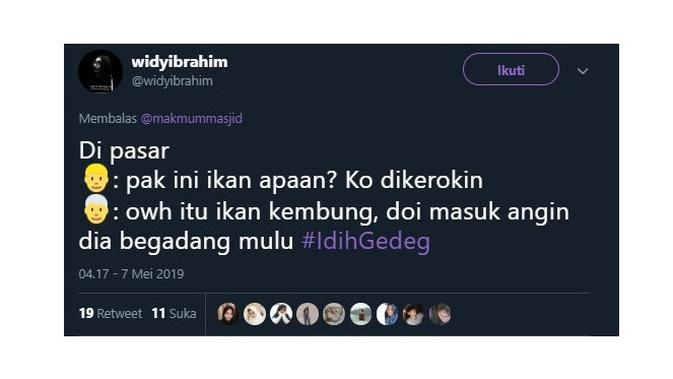Viewport: 673px width, 379px height.
Task: Open seventh liker avatar in row
Action: point(387,314)
